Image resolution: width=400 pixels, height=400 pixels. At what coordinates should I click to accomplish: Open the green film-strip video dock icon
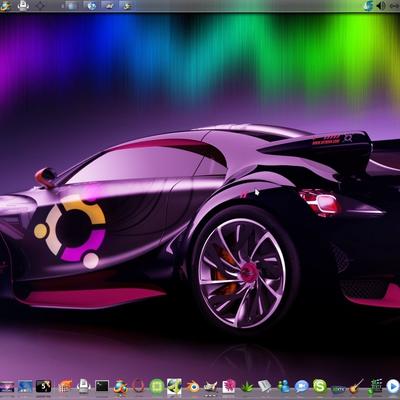375,387
